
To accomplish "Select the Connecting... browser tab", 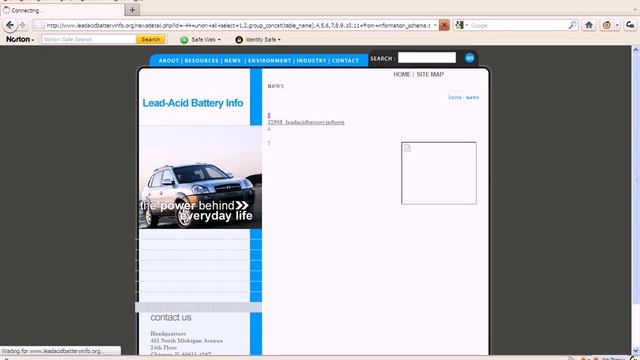I will pyautogui.click(x=62, y=10).
